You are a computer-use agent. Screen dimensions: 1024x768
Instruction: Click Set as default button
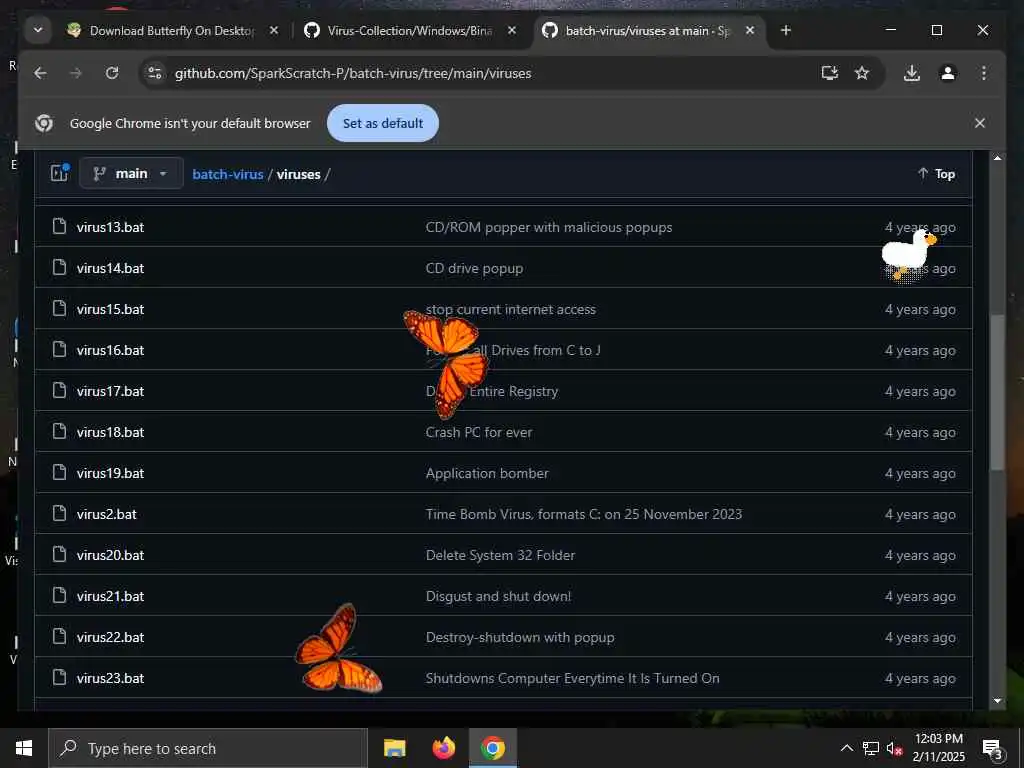click(x=383, y=123)
